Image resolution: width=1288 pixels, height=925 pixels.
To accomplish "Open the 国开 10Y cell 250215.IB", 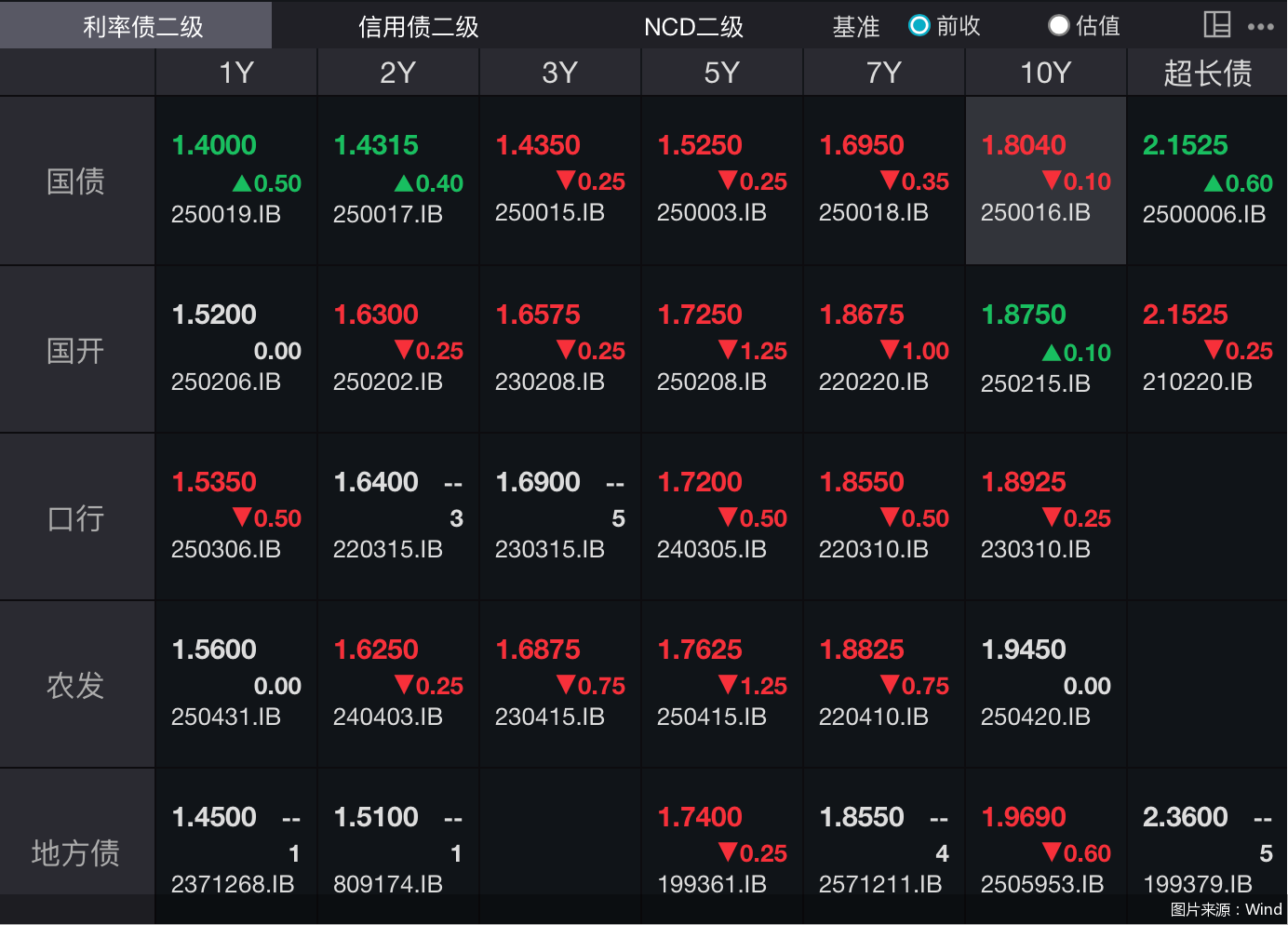I will pyautogui.click(x=1035, y=382).
